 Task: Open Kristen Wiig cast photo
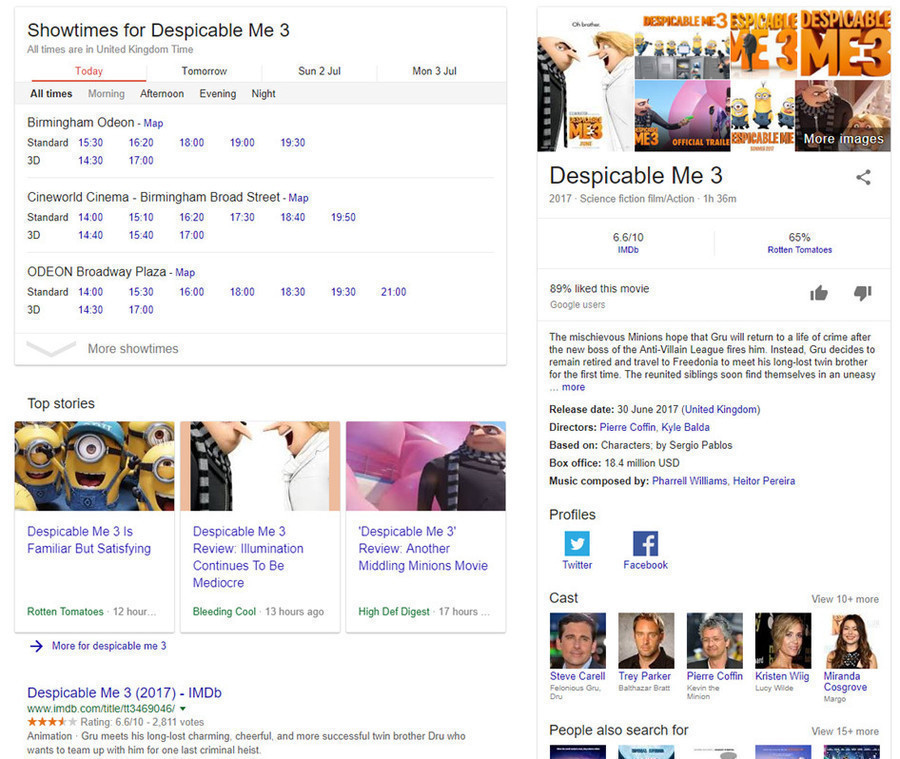point(783,640)
